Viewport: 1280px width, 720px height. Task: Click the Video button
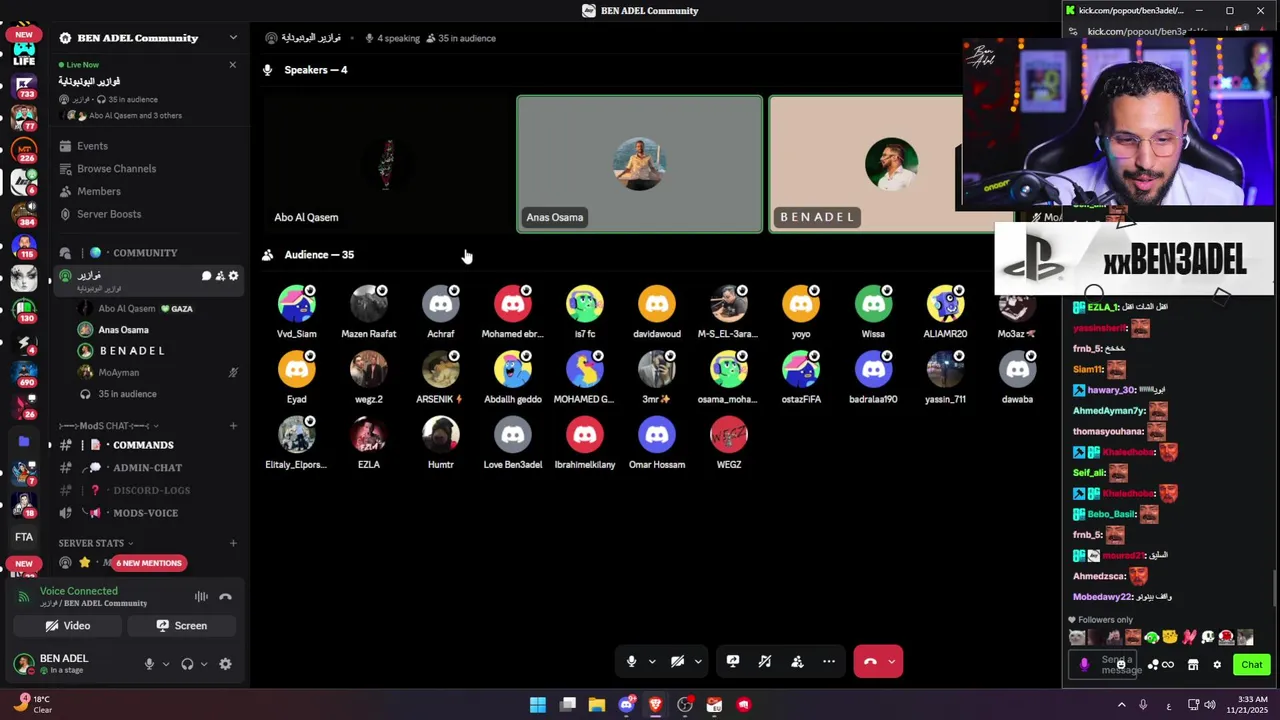(68, 626)
